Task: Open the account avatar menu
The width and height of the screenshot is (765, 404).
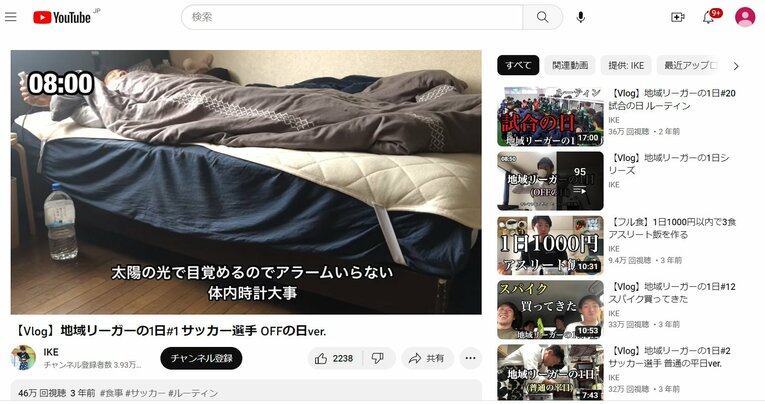Action: 745,17
